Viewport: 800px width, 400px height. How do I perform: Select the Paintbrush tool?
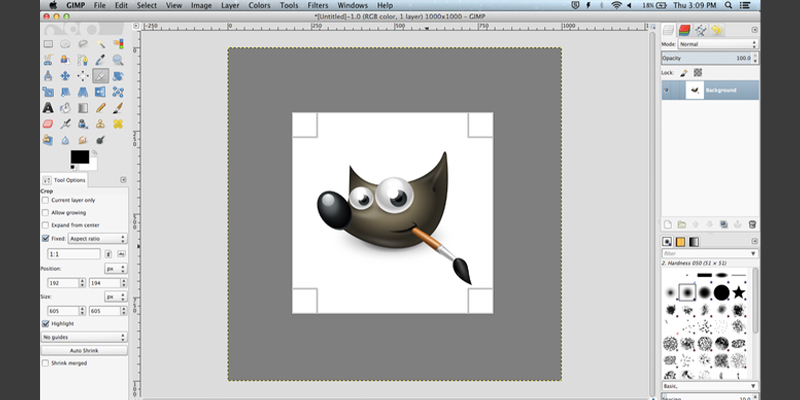pyautogui.click(x=118, y=108)
